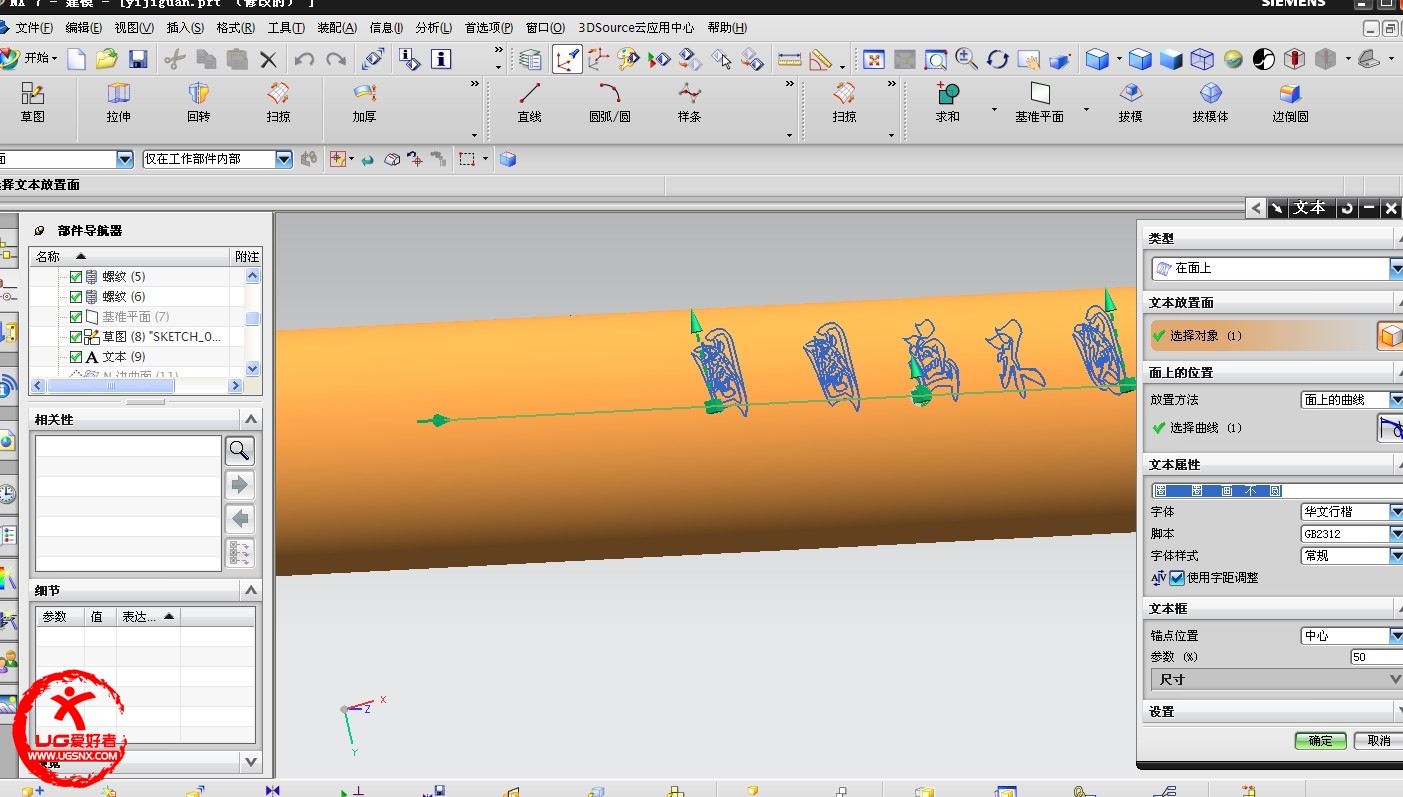The width and height of the screenshot is (1403, 797).
Task: Click the magnifier icon in 相关性 panel
Action: pyautogui.click(x=239, y=450)
